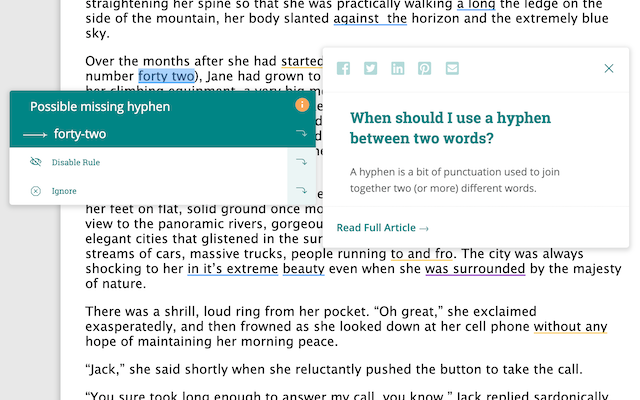The height and width of the screenshot is (400, 640).
Task: Click arrow next to Ignore
Action: (x=301, y=190)
